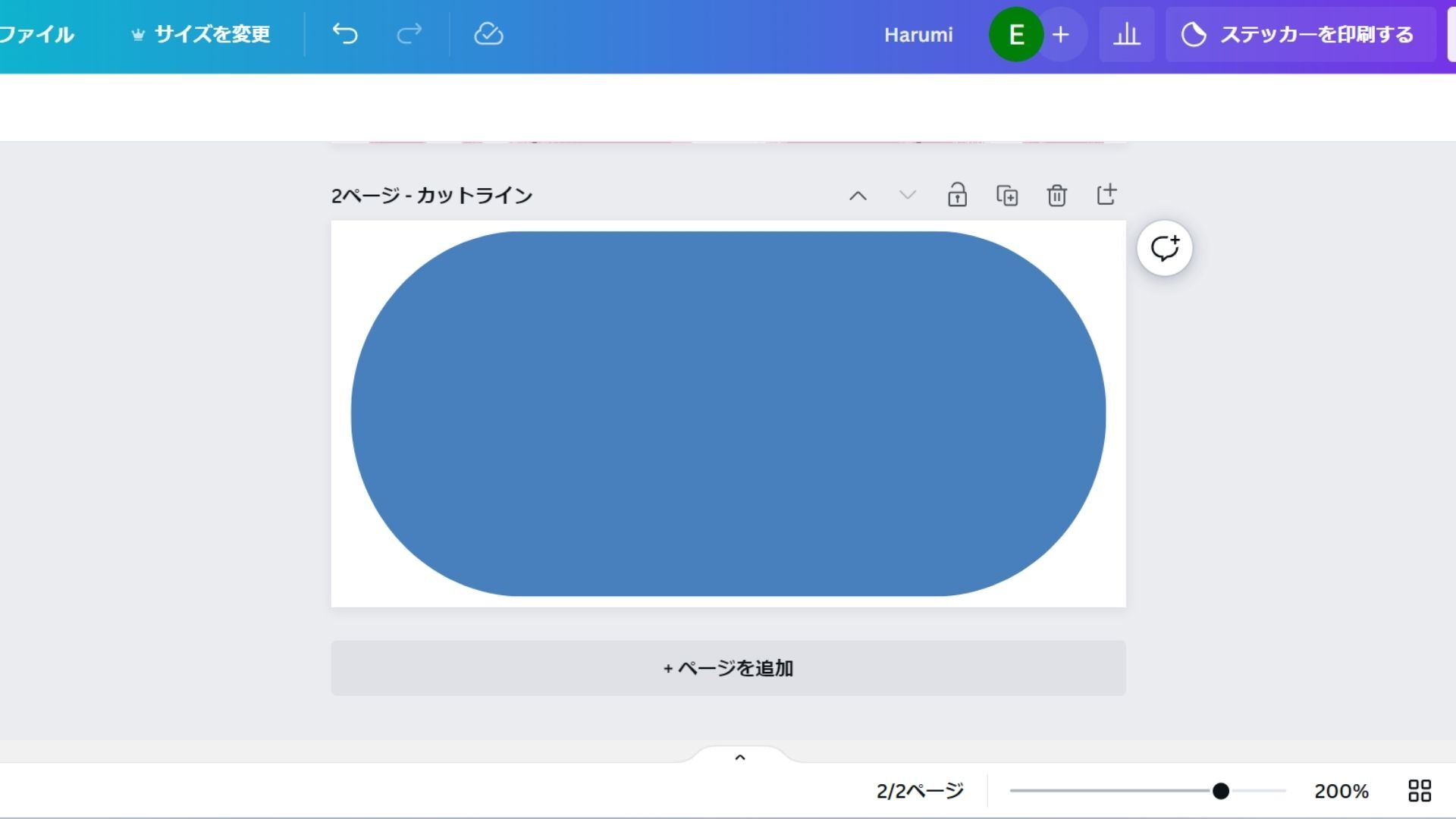The image size is (1456, 819).
Task: Open grid view of pages
Action: pos(1420,791)
